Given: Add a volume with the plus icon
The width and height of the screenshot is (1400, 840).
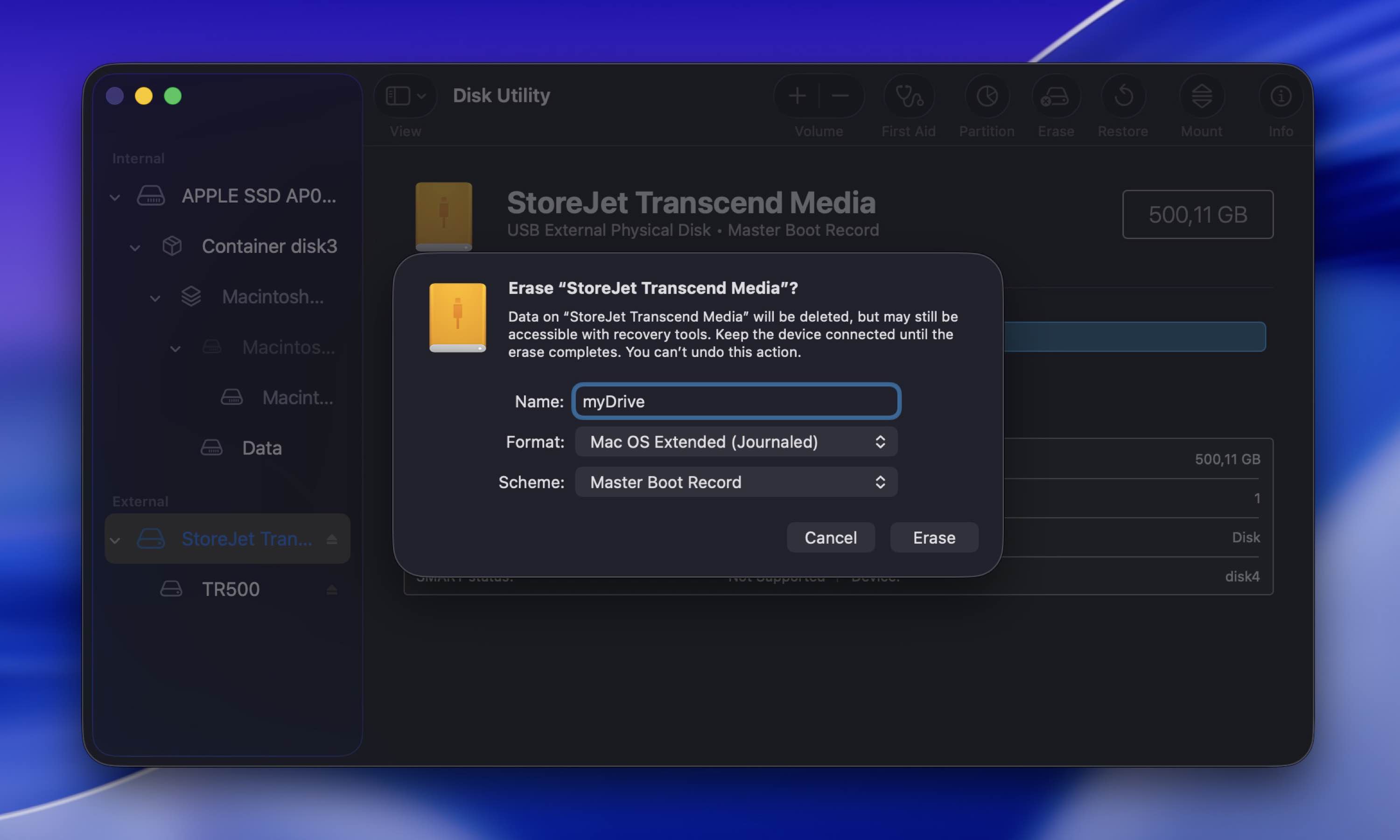Looking at the screenshot, I should 797,96.
